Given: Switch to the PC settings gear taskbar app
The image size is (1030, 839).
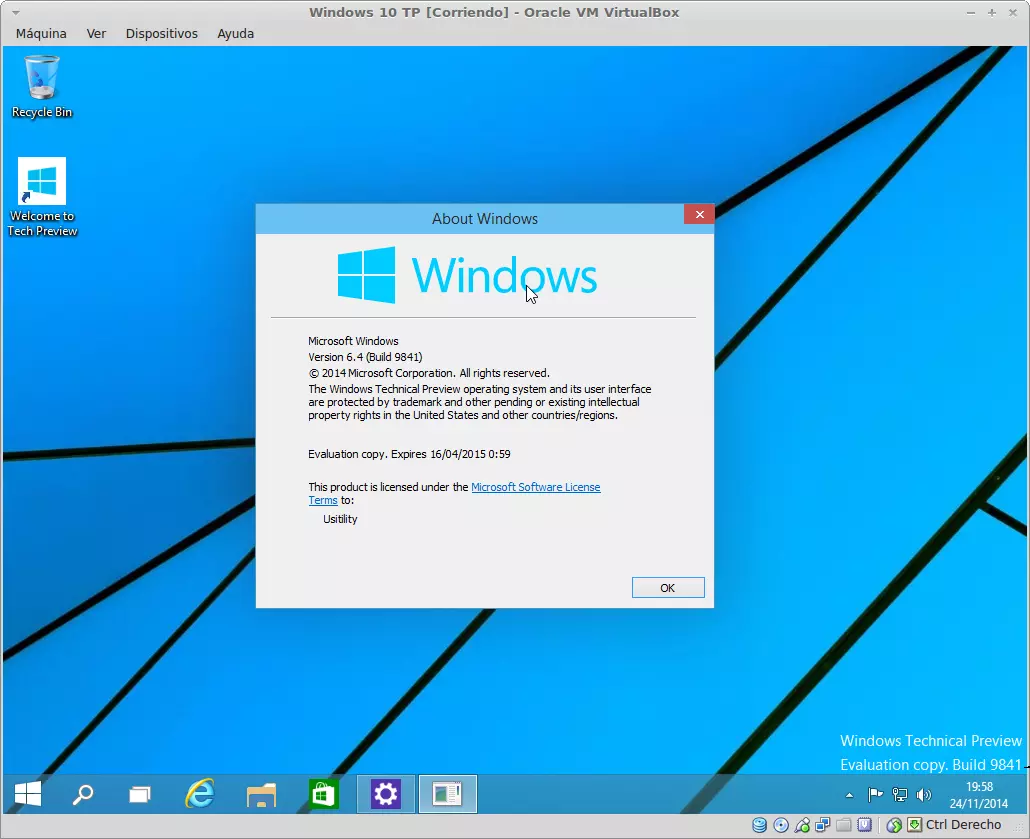Looking at the screenshot, I should pyautogui.click(x=386, y=794).
